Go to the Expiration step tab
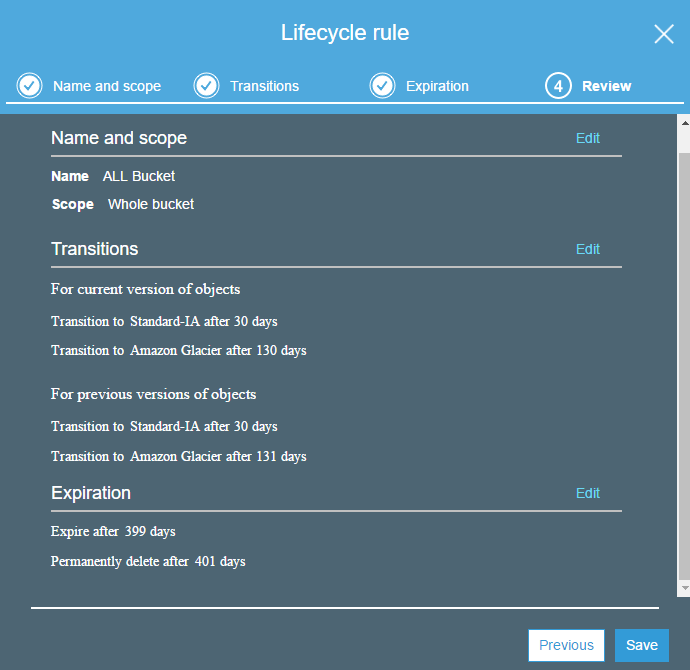Image resolution: width=690 pixels, height=670 pixels. 437,86
